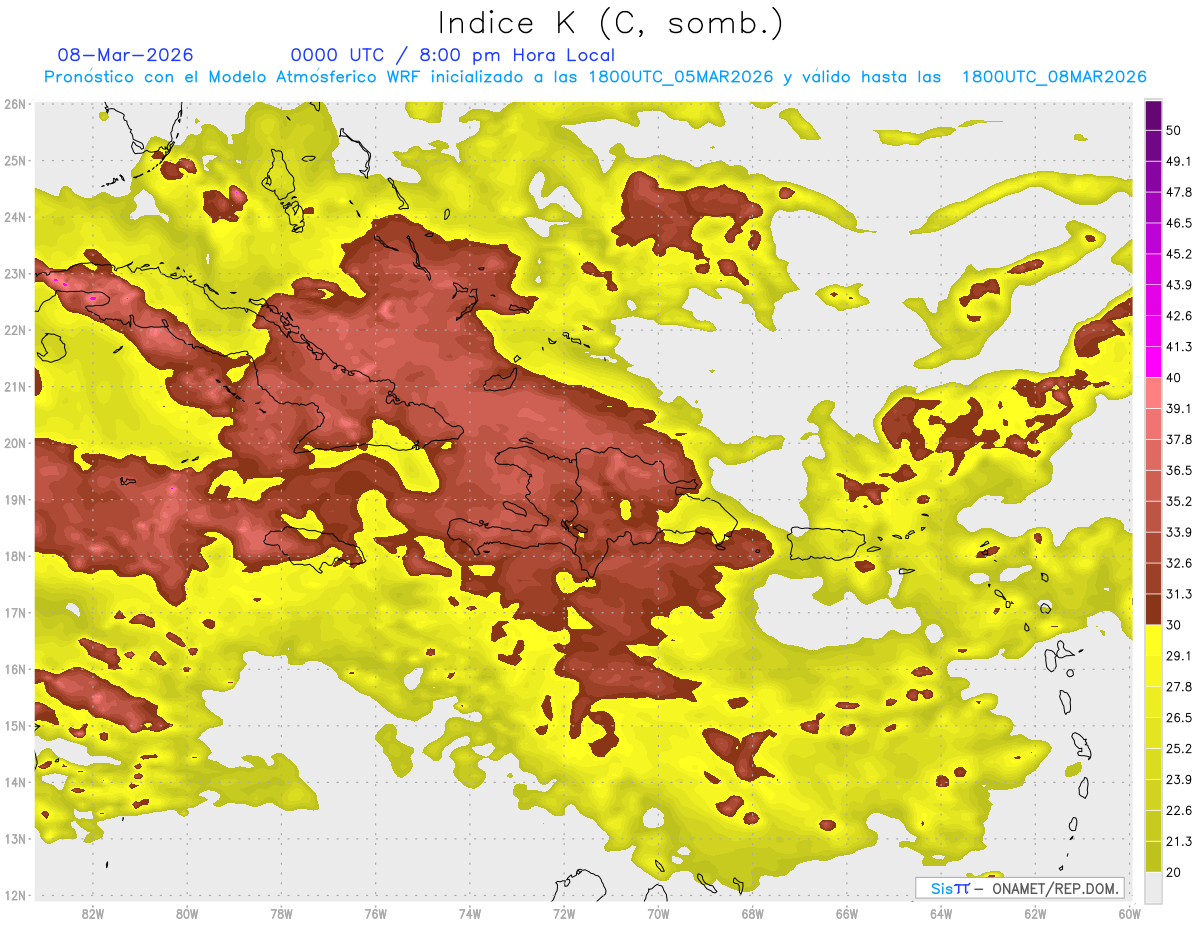
Task: Click the colorbar label "30"
Action: tap(1174, 625)
